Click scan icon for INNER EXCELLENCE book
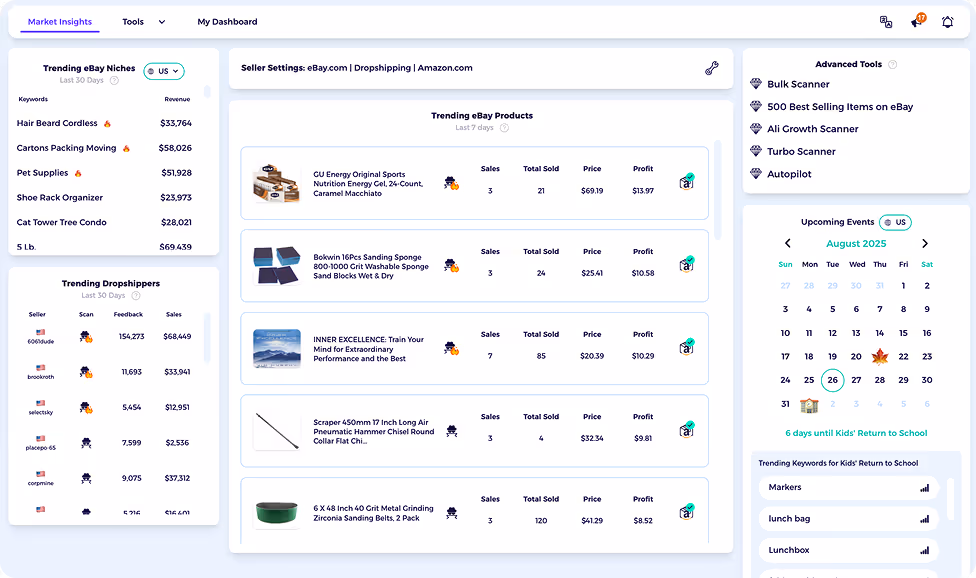 pyautogui.click(x=451, y=348)
